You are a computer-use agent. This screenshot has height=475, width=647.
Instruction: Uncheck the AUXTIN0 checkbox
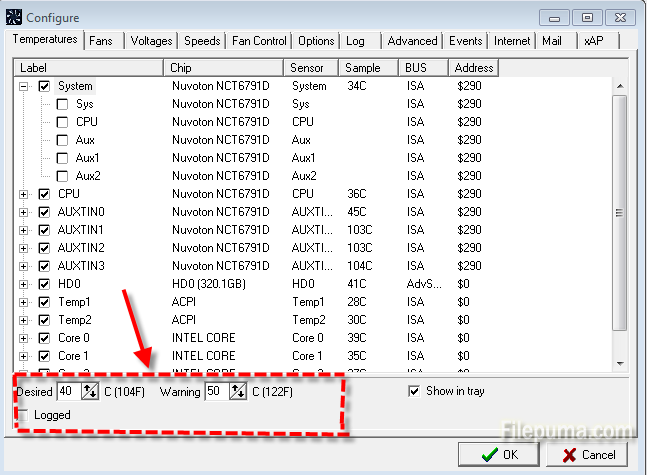(44, 212)
